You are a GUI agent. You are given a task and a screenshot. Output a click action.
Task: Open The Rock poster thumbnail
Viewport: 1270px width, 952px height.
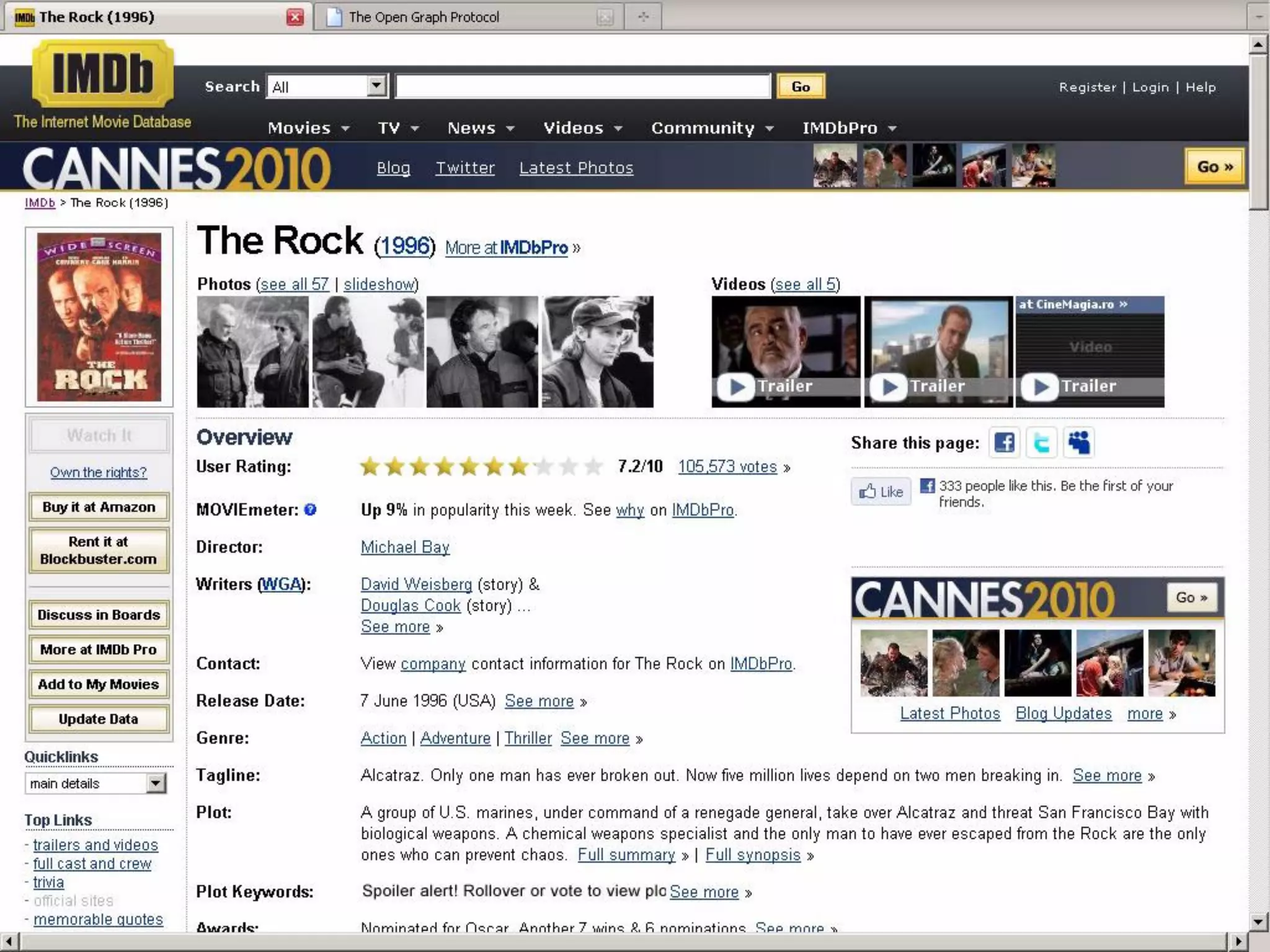coord(99,317)
